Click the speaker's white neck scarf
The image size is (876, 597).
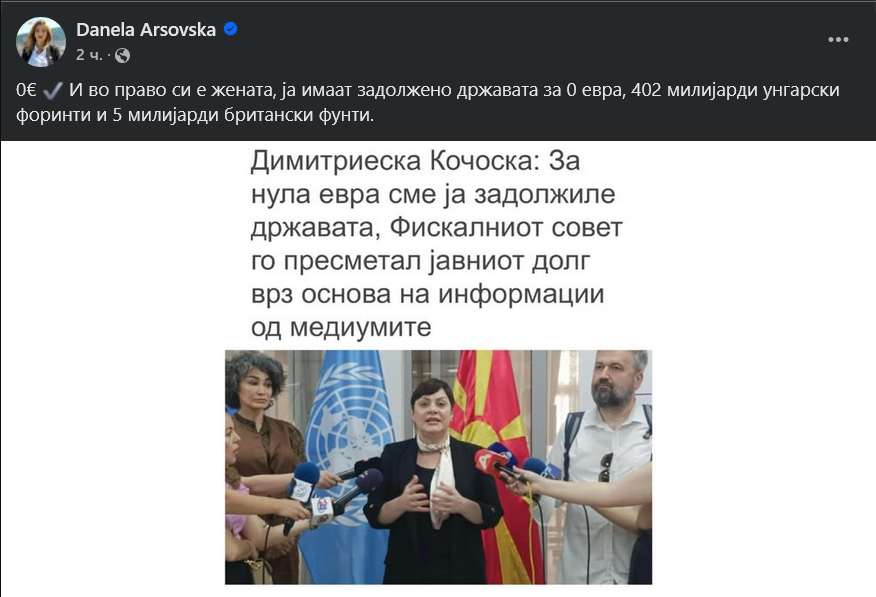click(x=439, y=475)
